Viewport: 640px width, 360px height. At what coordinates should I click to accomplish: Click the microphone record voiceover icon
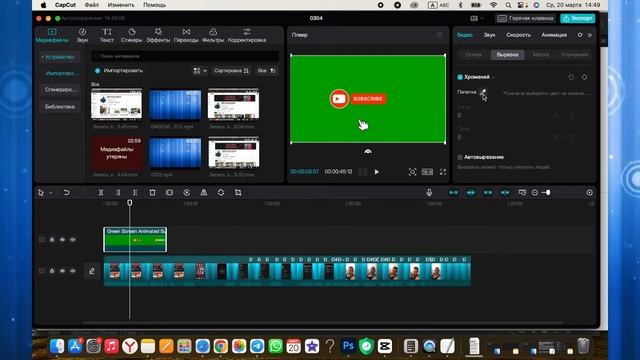tap(429, 192)
